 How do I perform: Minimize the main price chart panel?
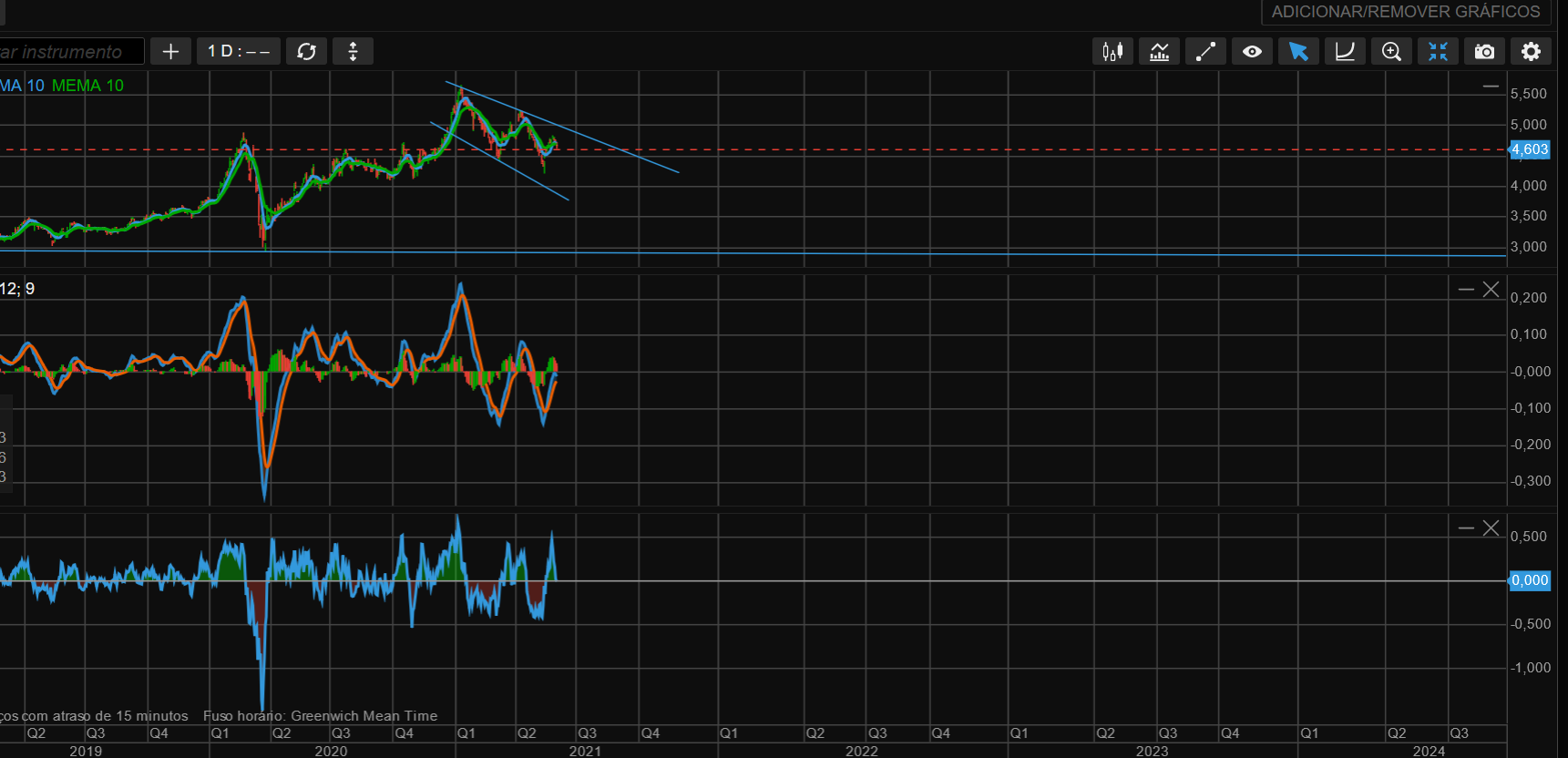coord(1491,87)
